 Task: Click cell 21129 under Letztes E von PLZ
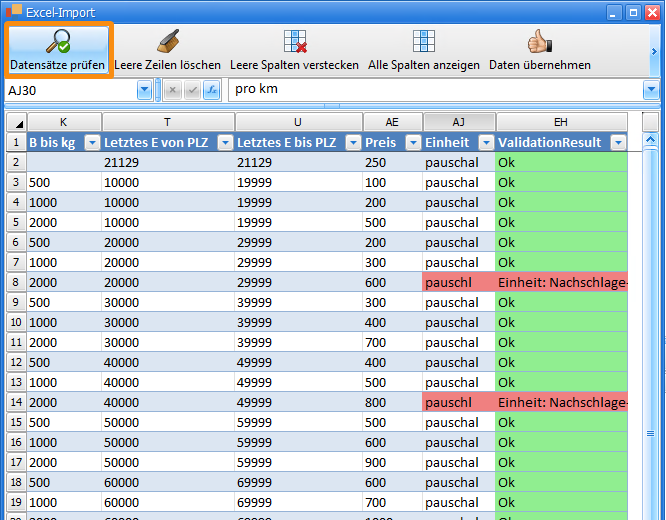click(168, 162)
